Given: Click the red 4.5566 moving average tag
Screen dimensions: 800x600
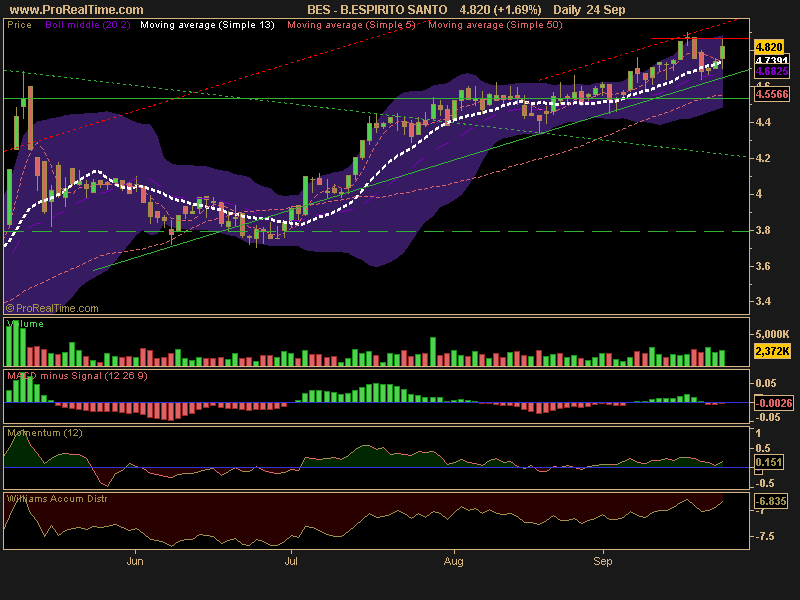Looking at the screenshot, I should click(x=772, y=94).
